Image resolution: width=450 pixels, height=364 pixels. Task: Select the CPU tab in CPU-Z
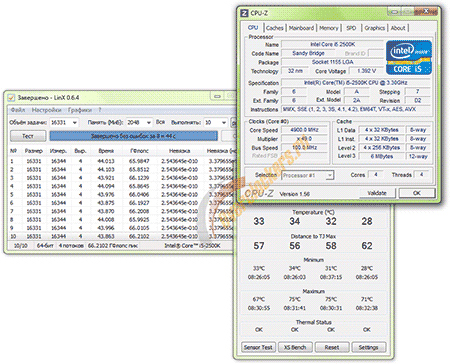[253, 28]
